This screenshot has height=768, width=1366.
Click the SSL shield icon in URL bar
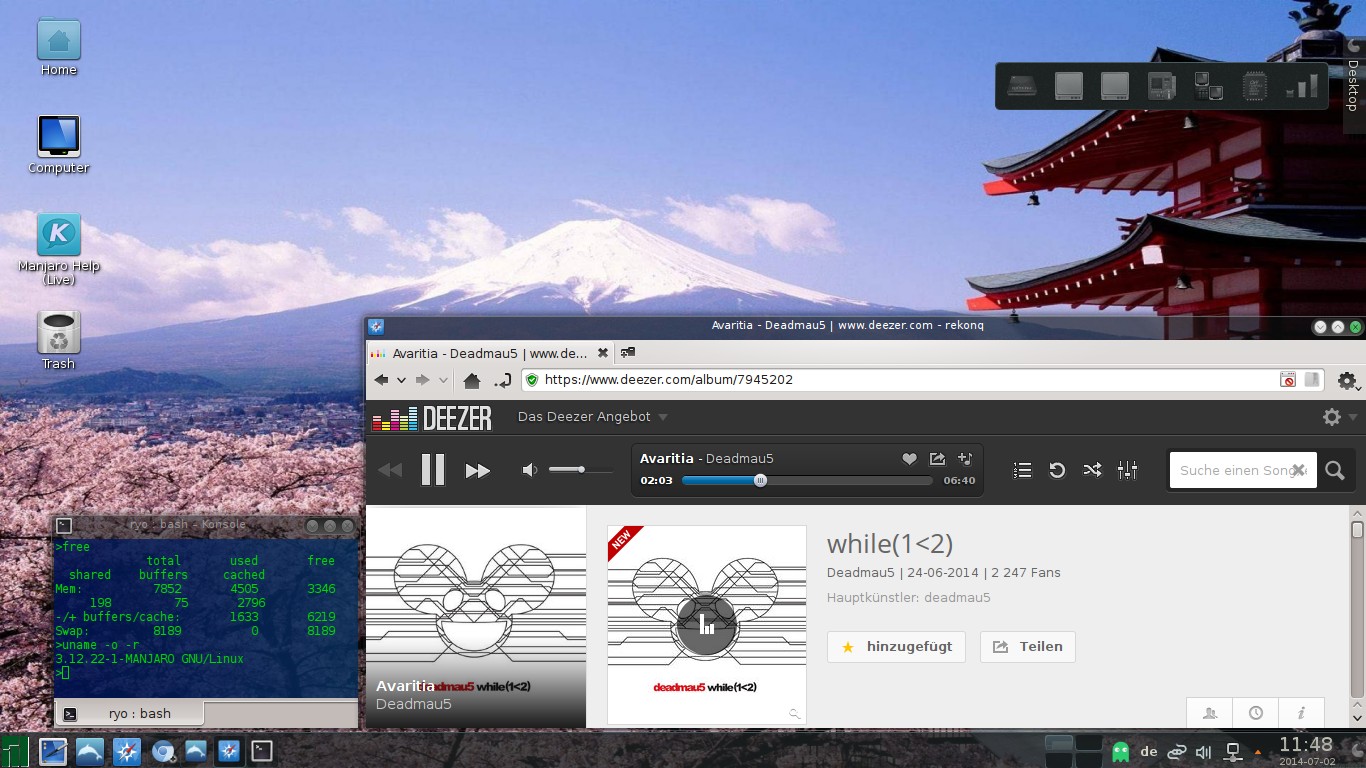[x=532, y=380]
